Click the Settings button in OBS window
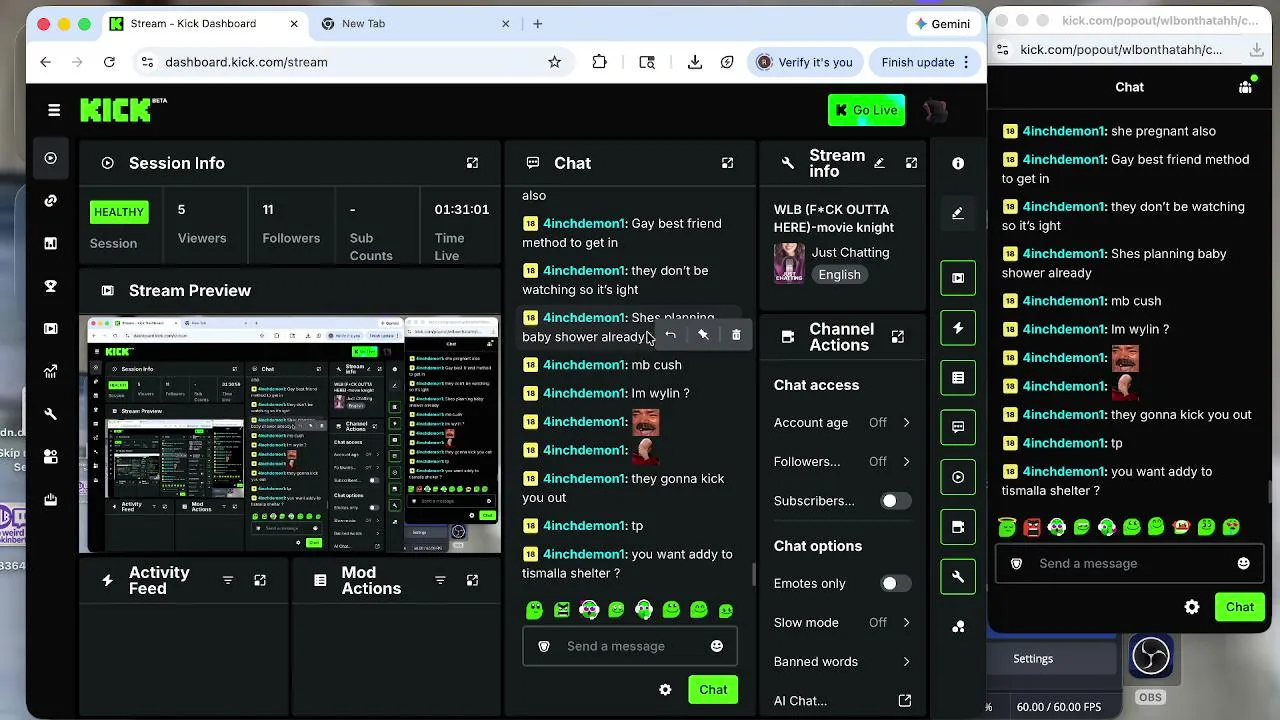 pyautogui.click(x=1033, y=659)
